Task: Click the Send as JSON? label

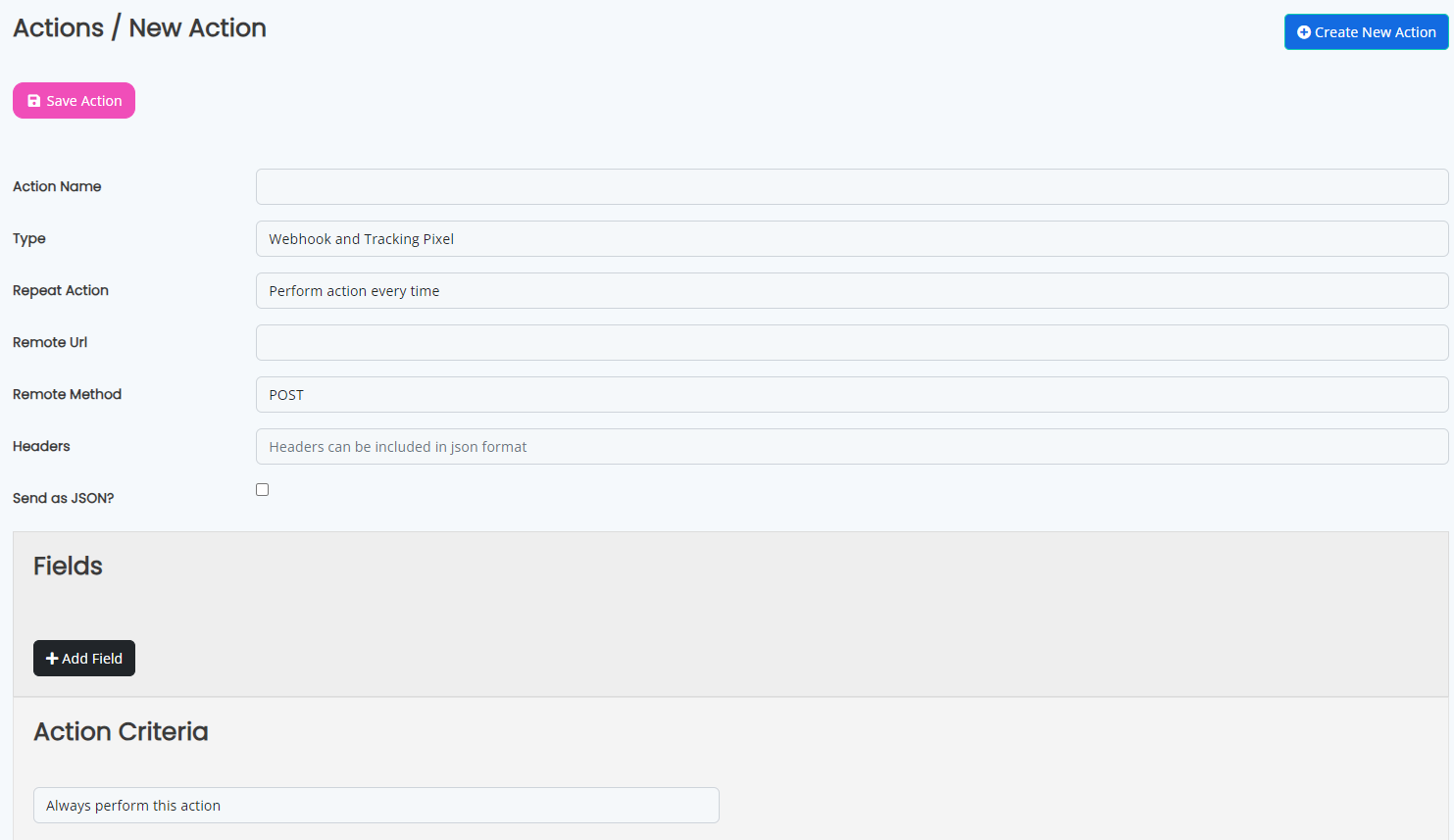Action: [63, 498]
